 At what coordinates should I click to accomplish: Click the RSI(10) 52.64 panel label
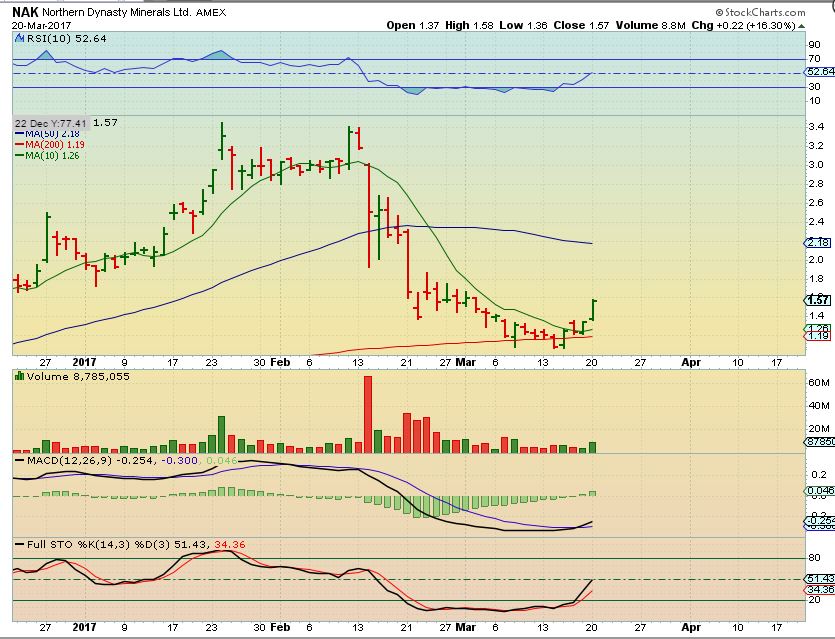point(67,38)
